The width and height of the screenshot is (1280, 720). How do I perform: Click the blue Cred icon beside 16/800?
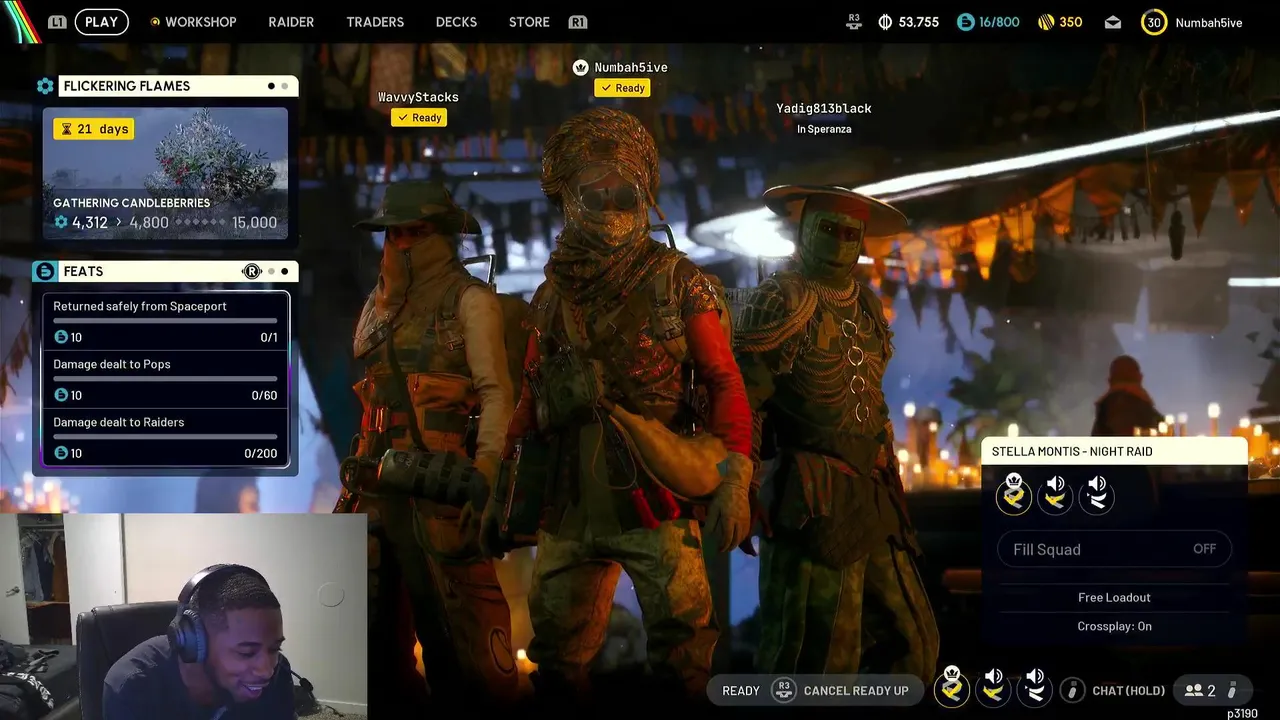[x=965, y=22]
